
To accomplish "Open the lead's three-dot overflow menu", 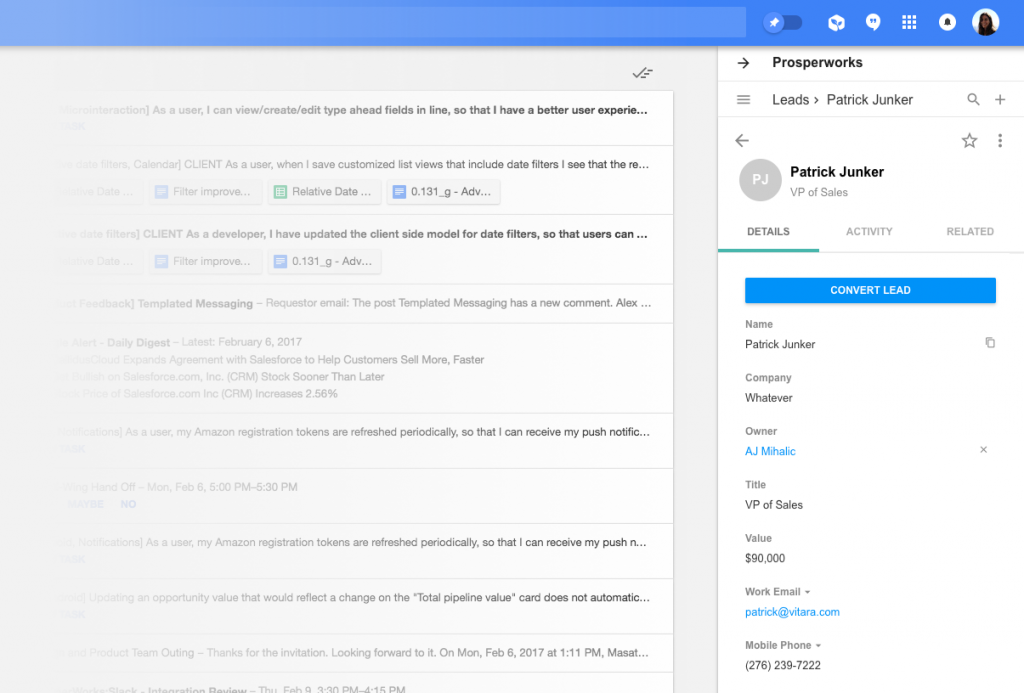I will click(1000, 141).
